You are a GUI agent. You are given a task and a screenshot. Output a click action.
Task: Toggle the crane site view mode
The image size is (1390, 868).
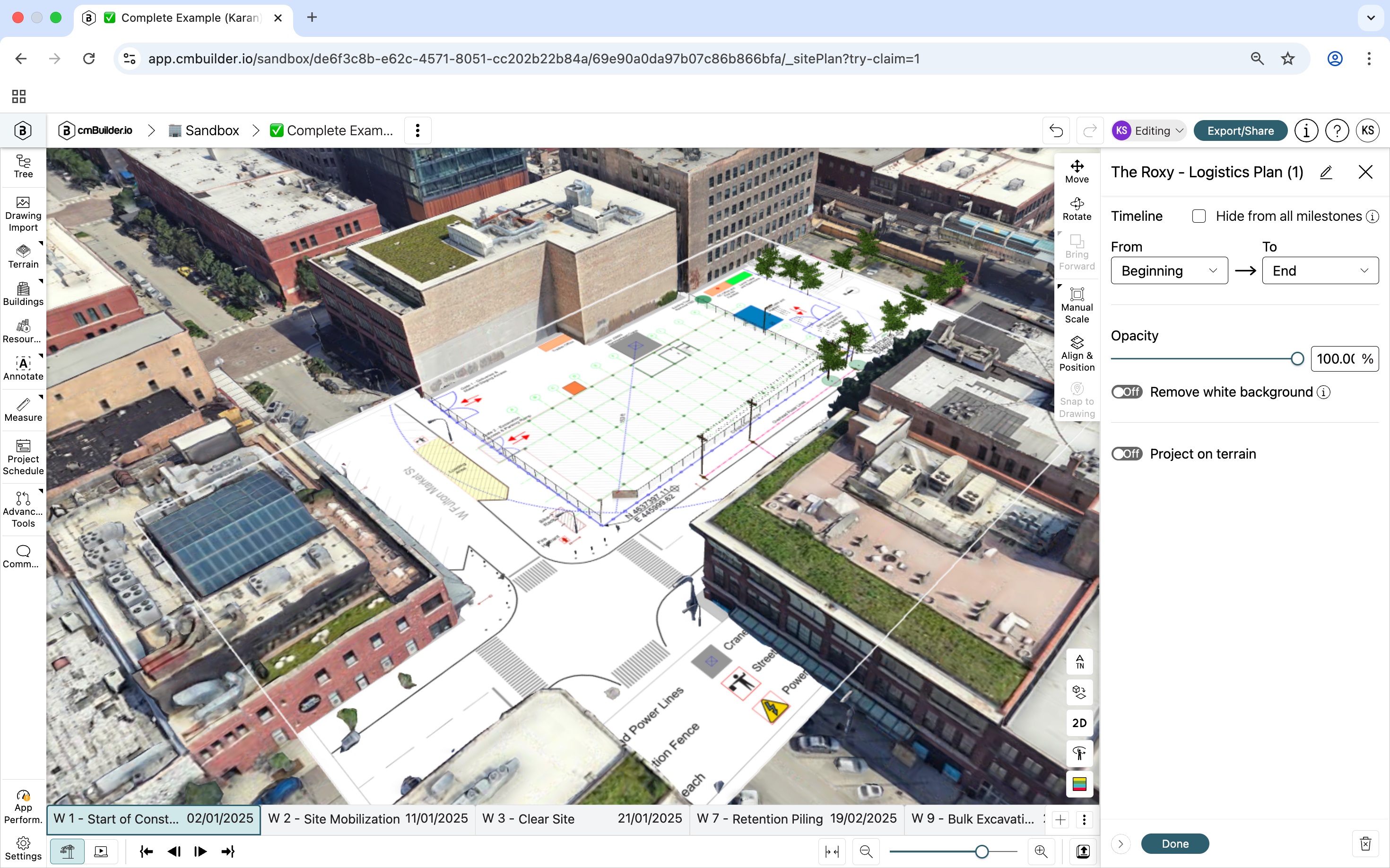pos(67,851)
